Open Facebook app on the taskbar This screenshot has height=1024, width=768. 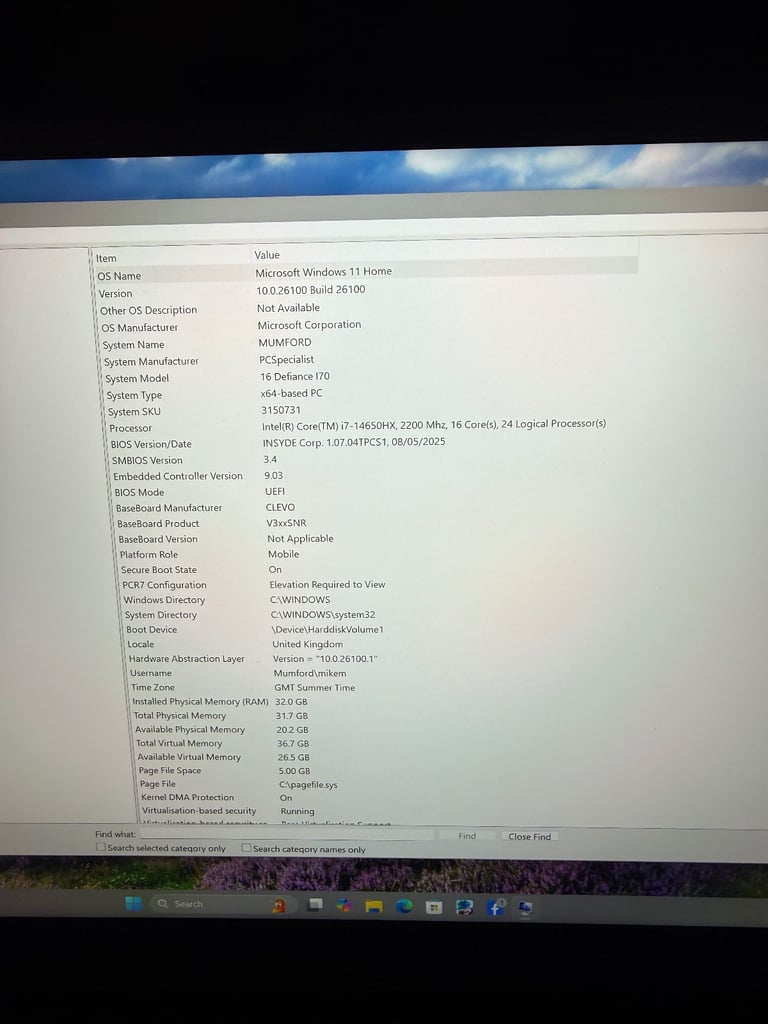coord(495,907)
